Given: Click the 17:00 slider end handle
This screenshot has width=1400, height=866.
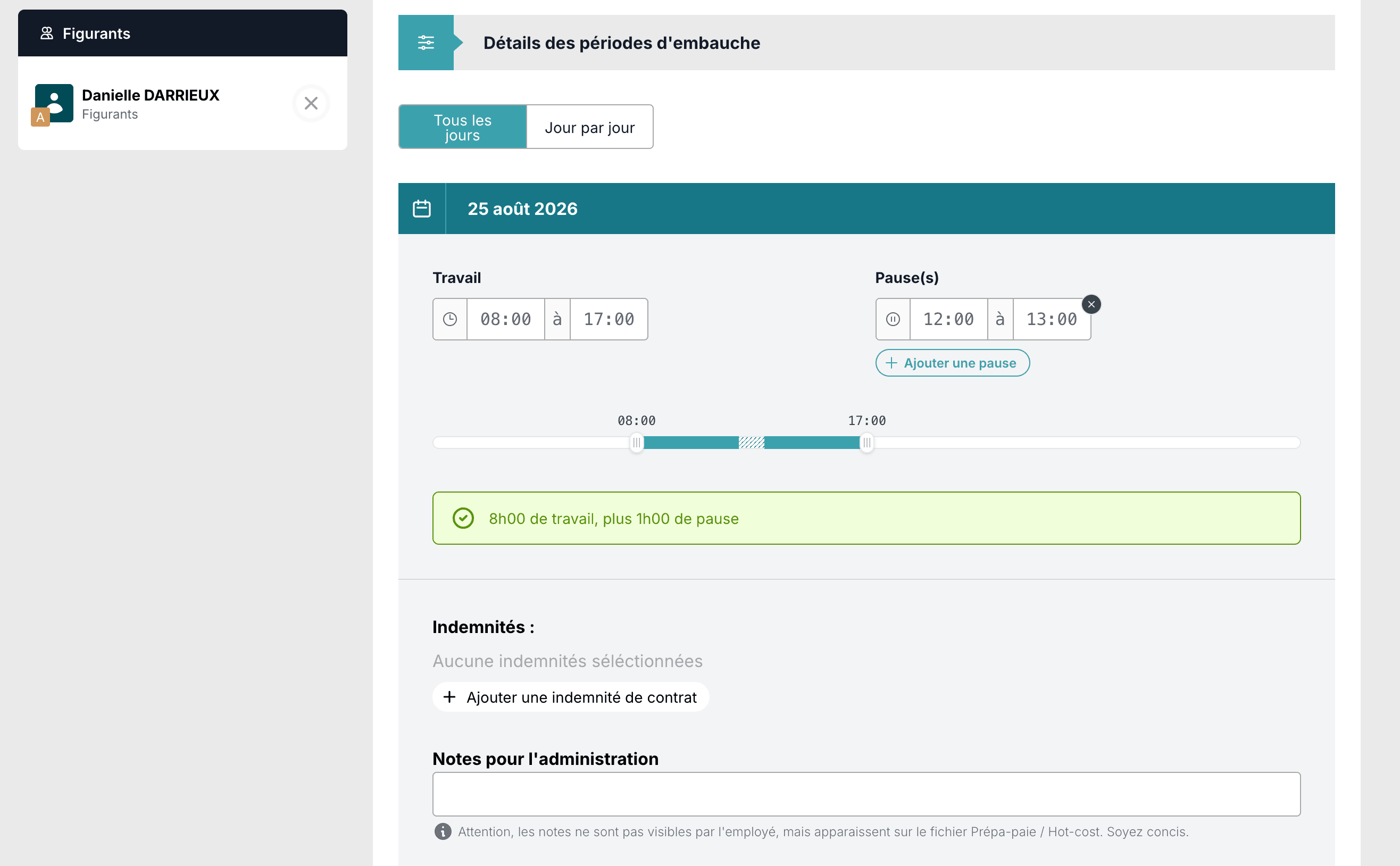Looking at the screenshot, I should 867,443.
